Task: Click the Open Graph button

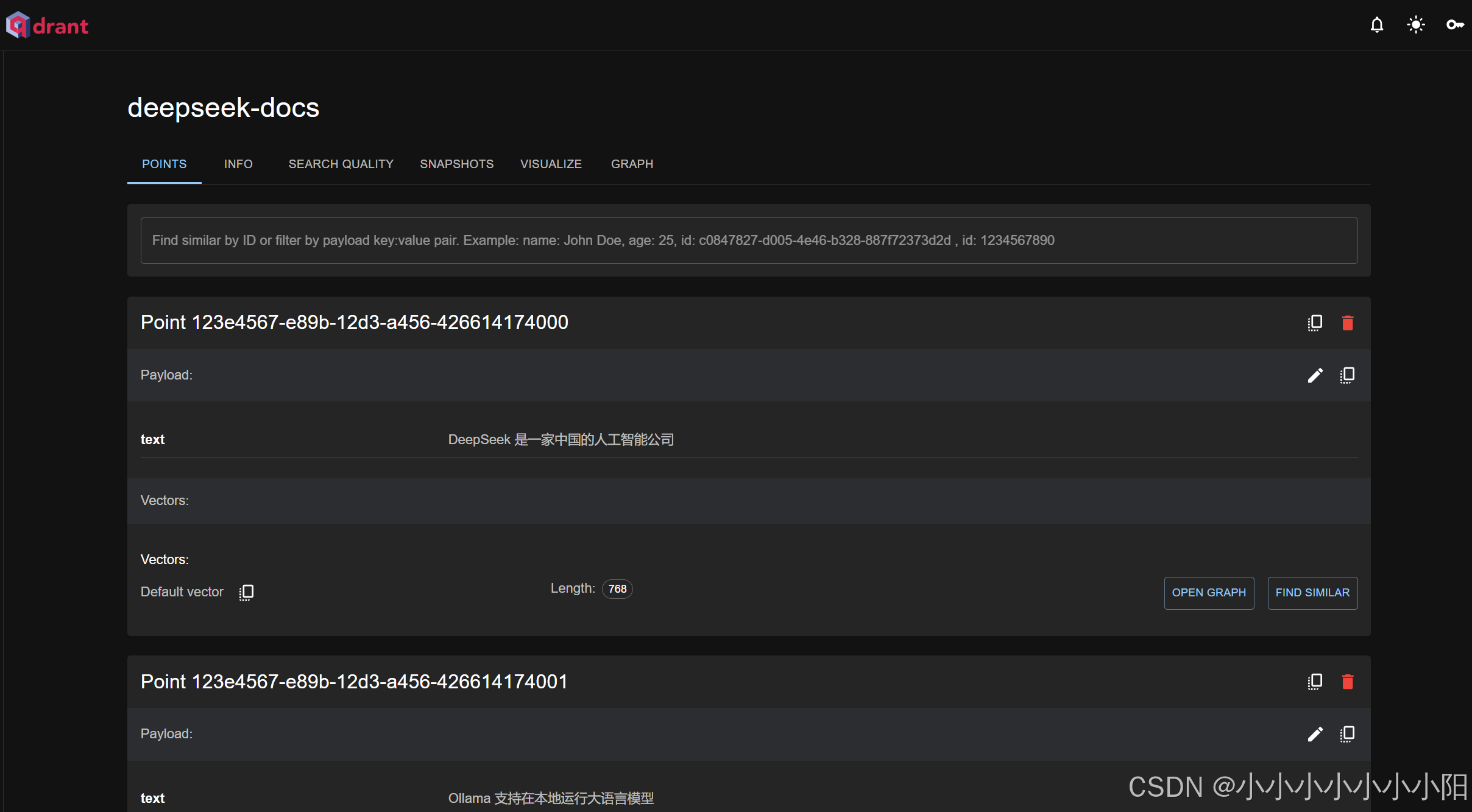Action: click(x=1209, y=593)
